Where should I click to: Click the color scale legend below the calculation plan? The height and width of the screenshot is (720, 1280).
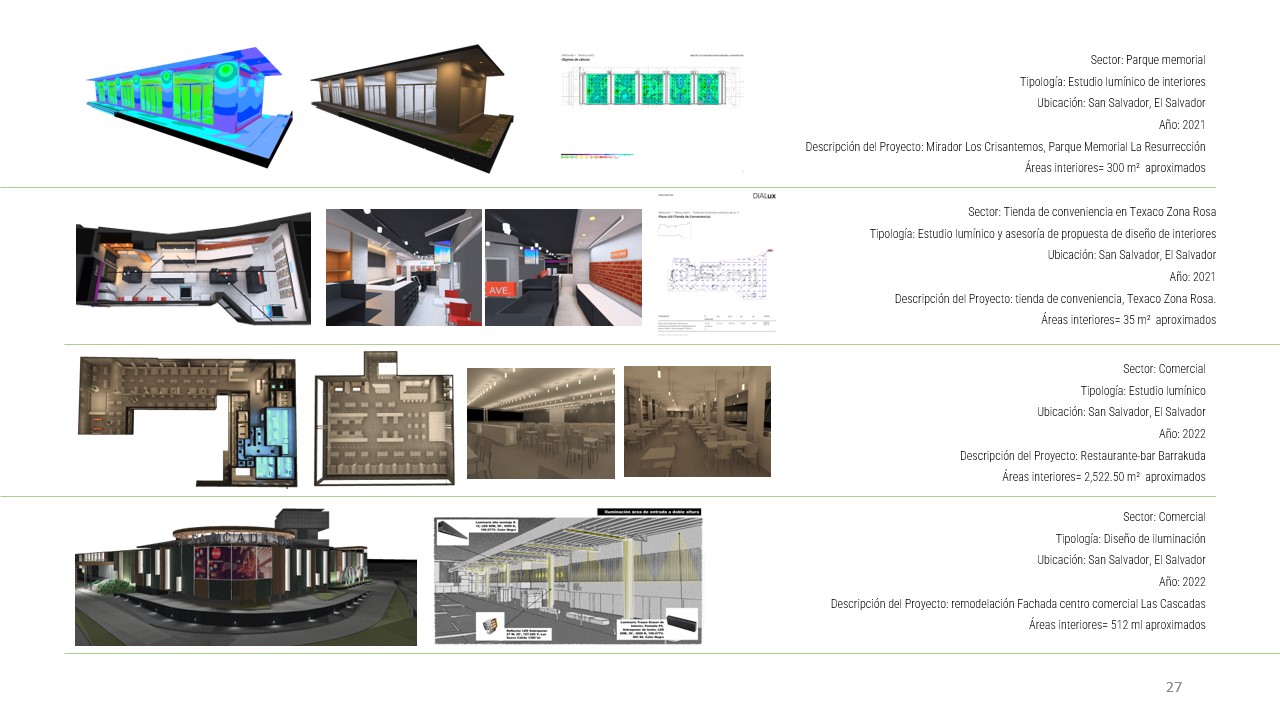point(597,155)
